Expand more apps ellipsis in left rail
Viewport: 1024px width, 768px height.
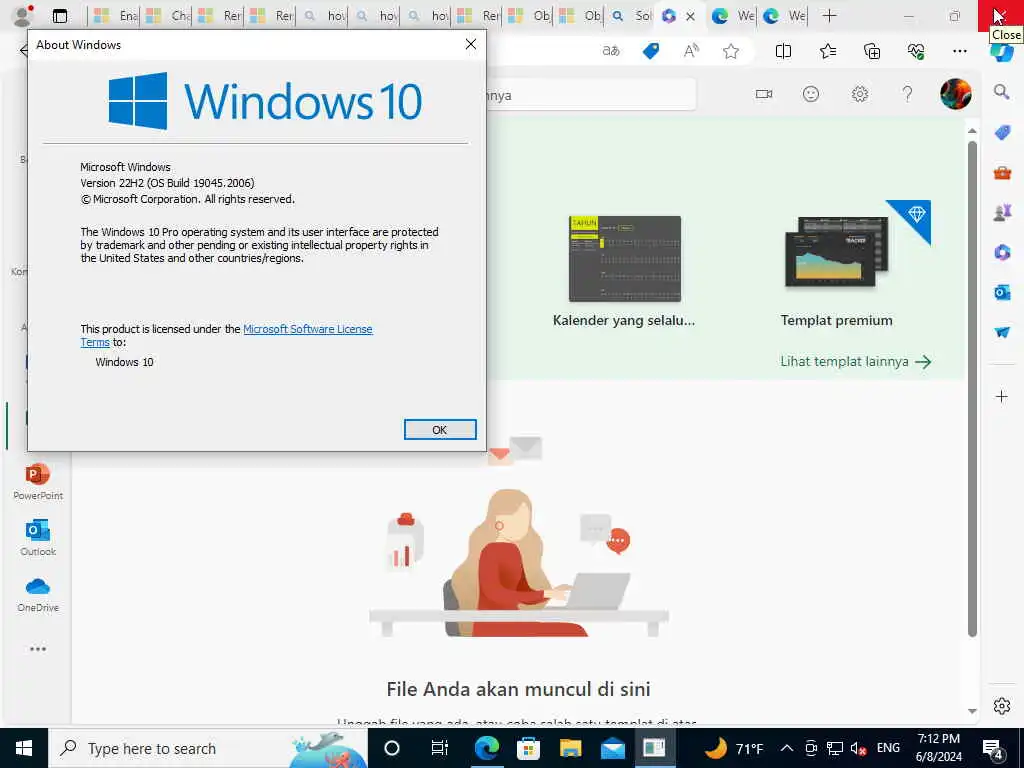coord(38,649)
